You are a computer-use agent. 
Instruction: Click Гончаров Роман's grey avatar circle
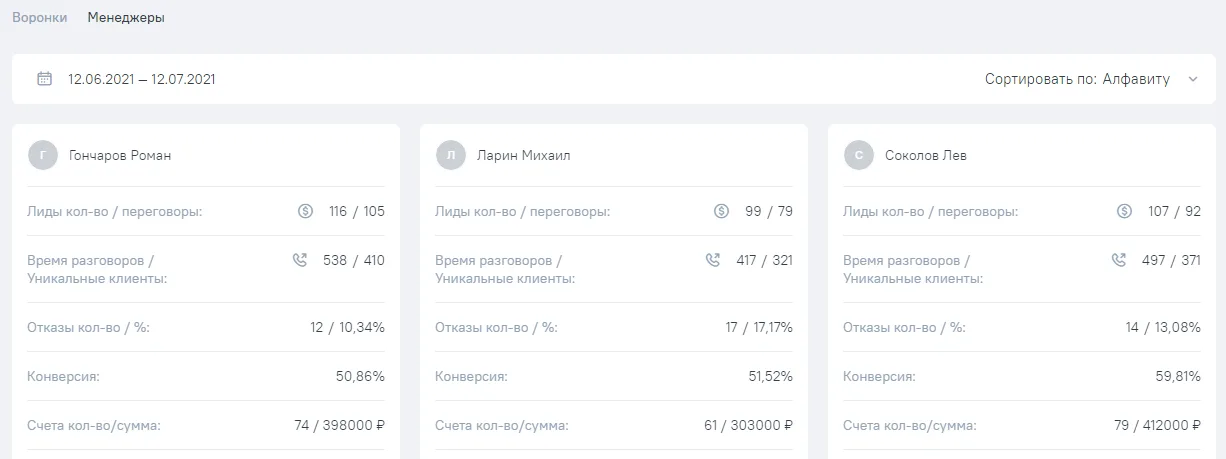(42, 155)
